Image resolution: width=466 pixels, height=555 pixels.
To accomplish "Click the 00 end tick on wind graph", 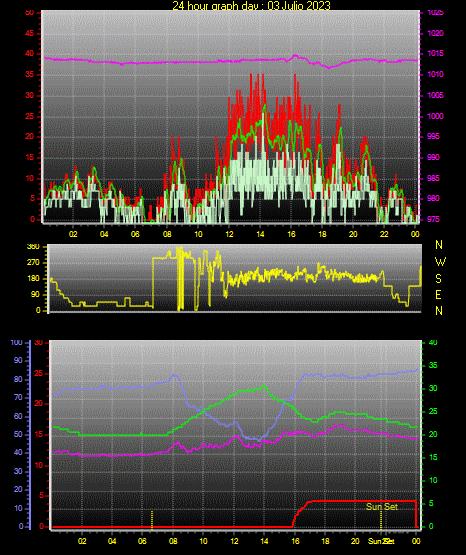I will click(x=415, y=234).
